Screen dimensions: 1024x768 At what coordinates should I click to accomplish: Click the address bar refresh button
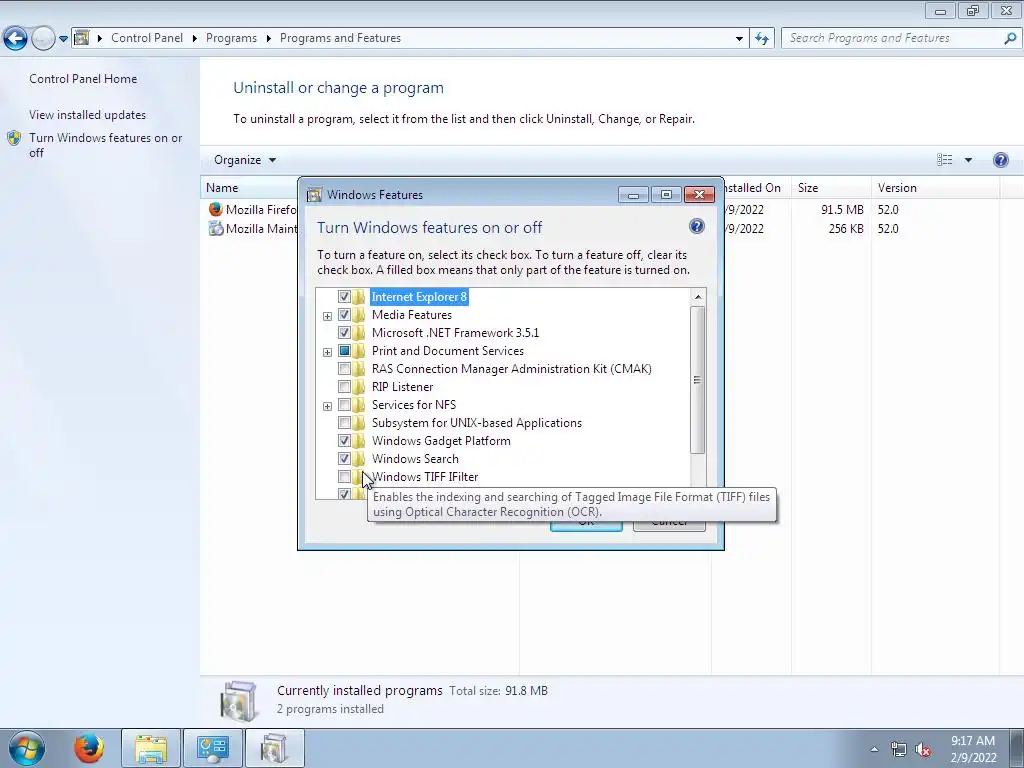[x=761, y=39]
